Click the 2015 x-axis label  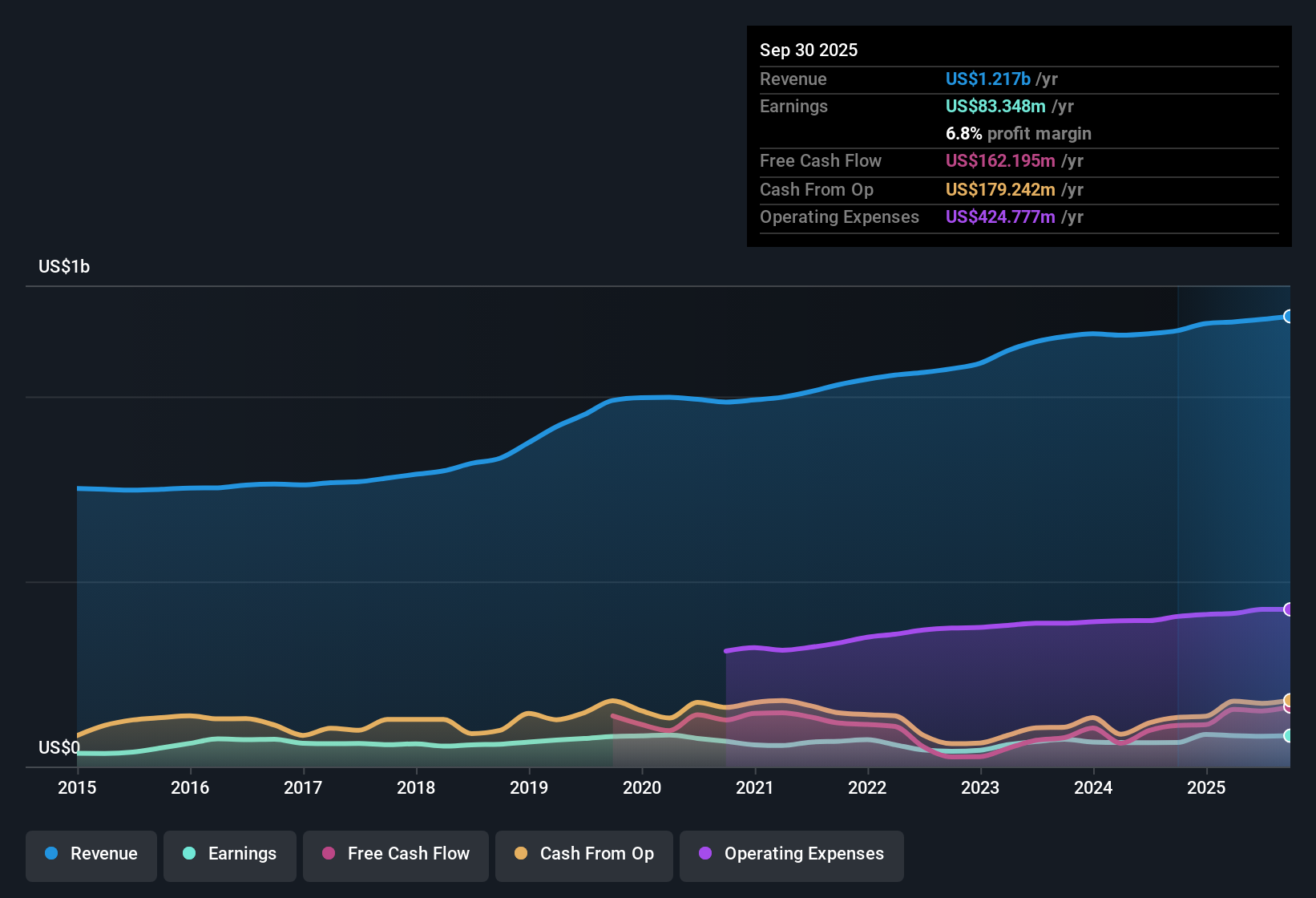coord(77,788)
